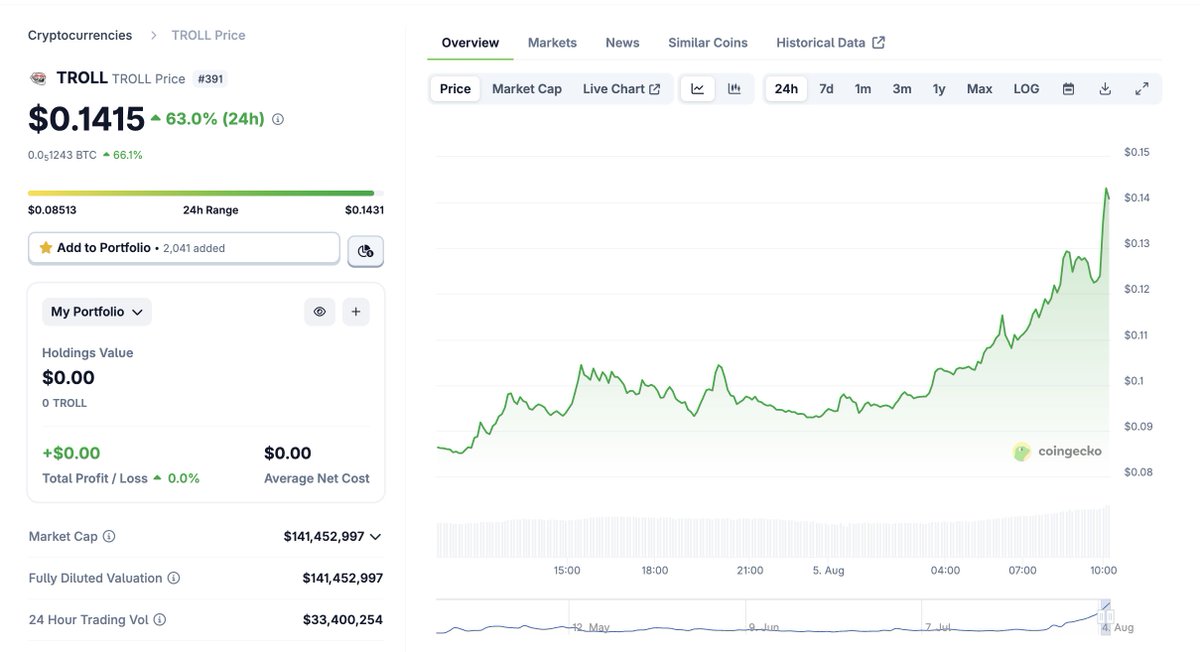Select the 7d time range
The width and height of the screenshot is (1200, 652).
pos(826,89)
